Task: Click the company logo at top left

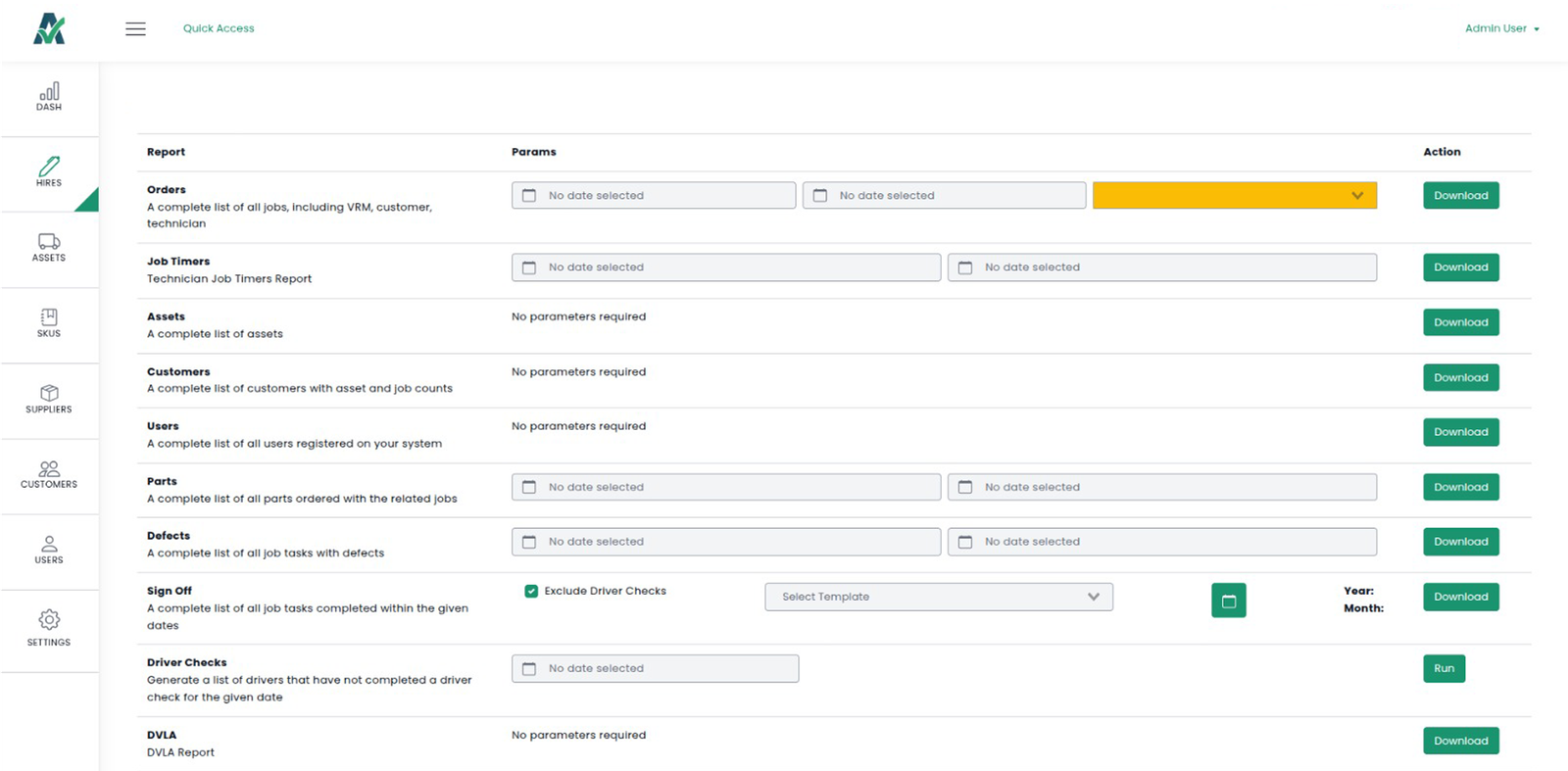Action: 49,29
